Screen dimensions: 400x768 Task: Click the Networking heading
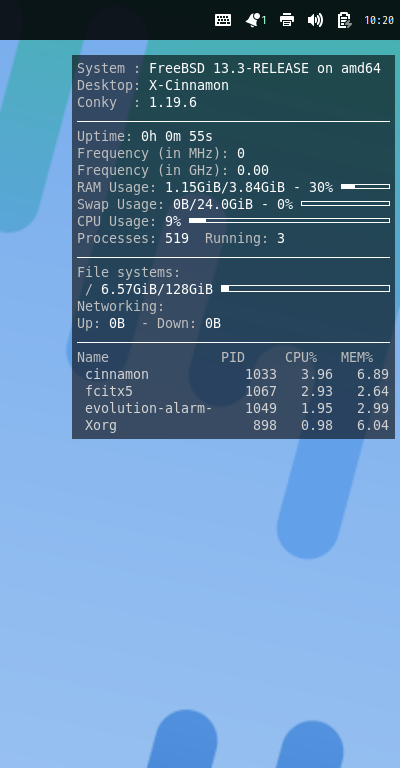[120, 307]
